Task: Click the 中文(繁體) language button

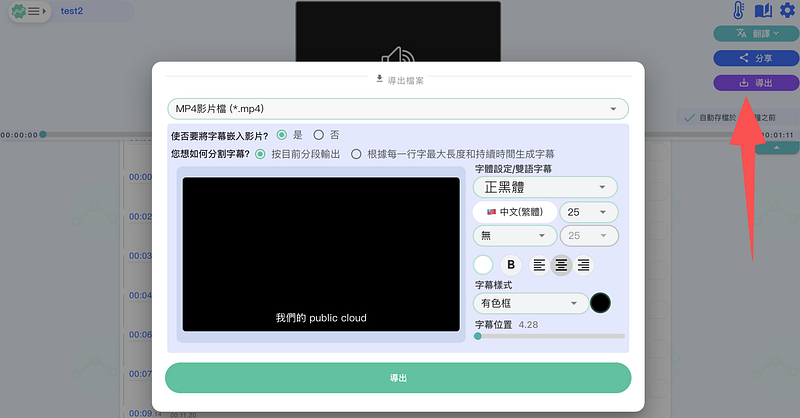Action: coord(515,212)
